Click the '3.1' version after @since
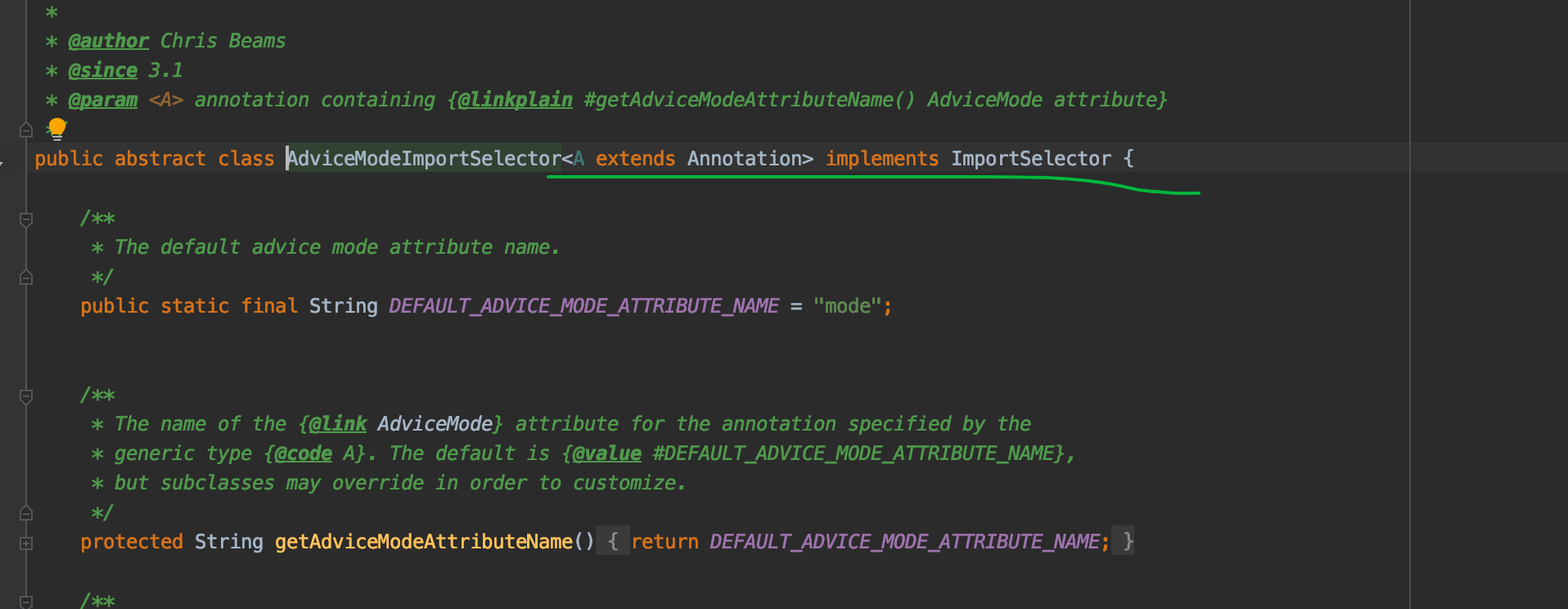 click(x=165, y=70)
